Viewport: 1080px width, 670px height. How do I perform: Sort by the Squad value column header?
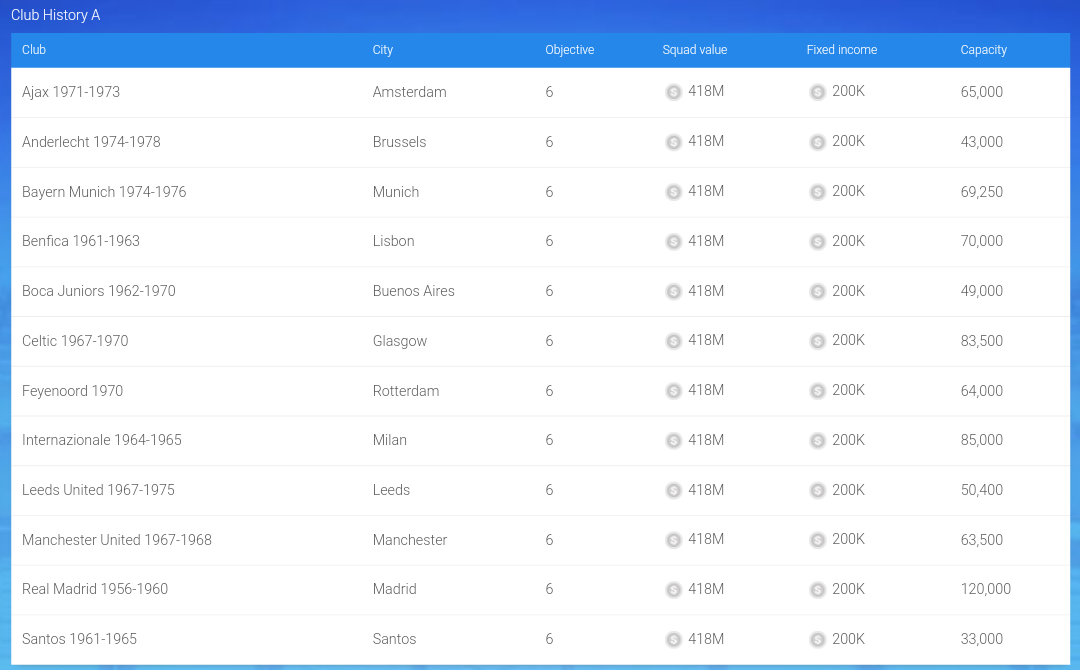click(695, 50)
